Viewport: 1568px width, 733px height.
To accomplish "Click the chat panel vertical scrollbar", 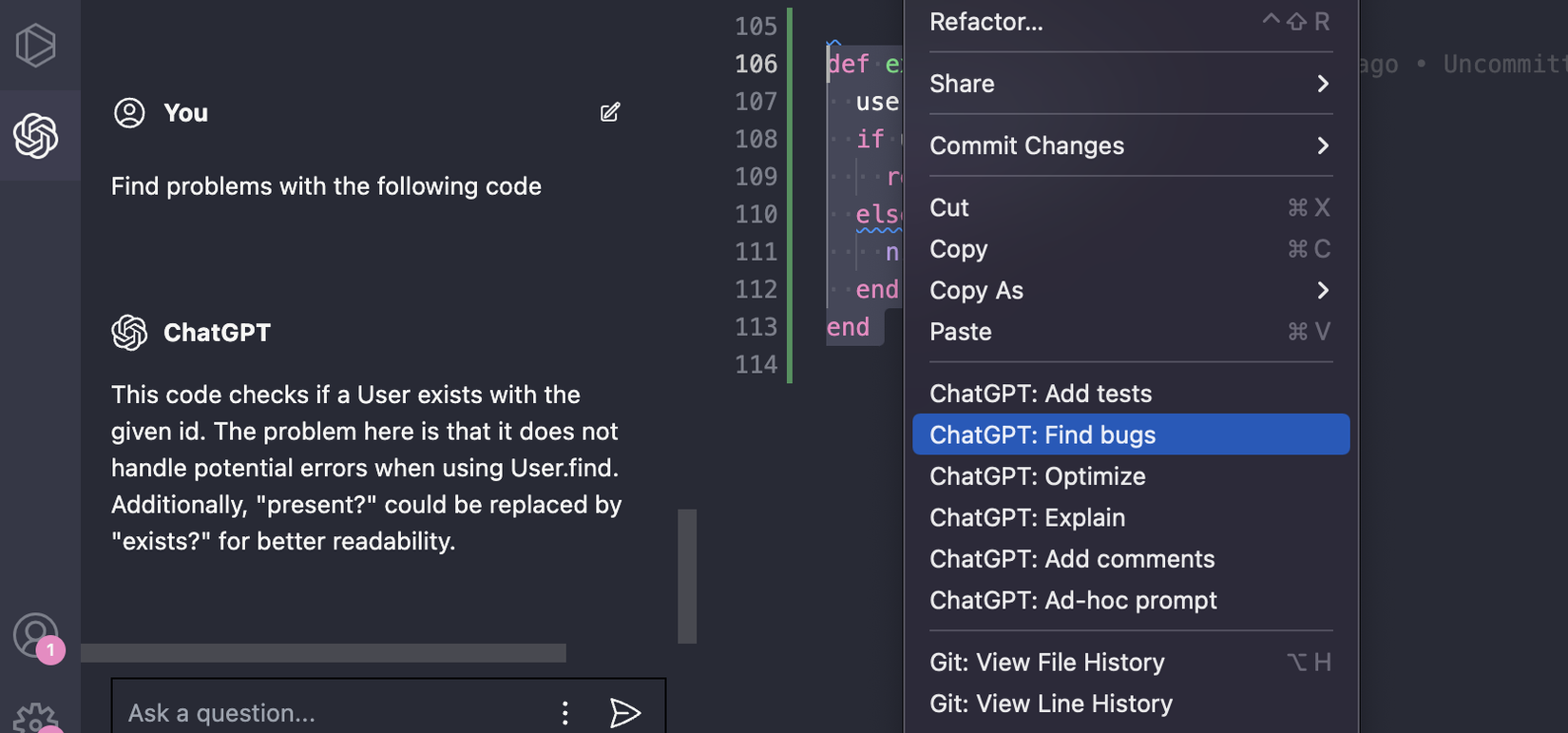I will 686,576.
